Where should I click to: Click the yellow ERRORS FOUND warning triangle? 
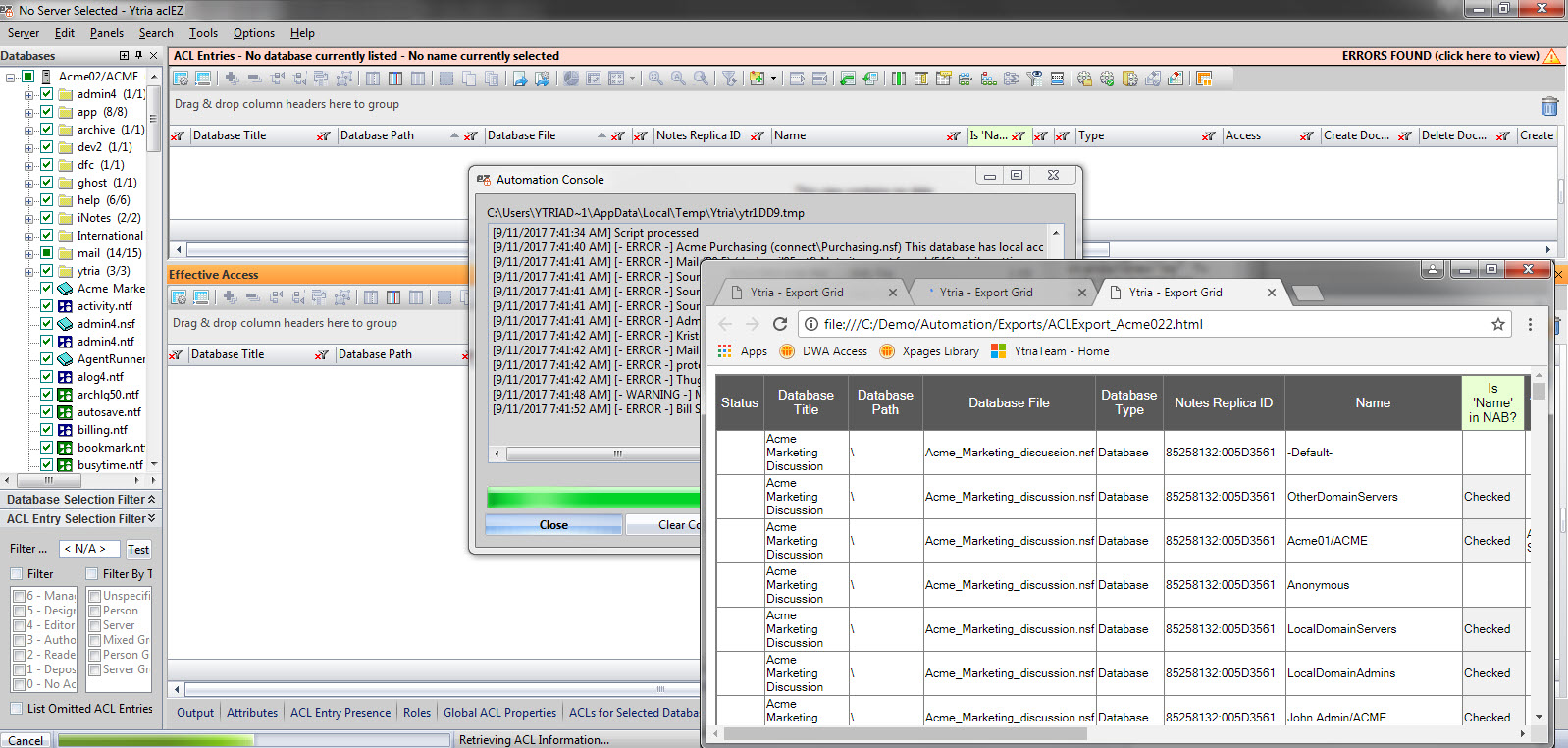point(1551,56)
